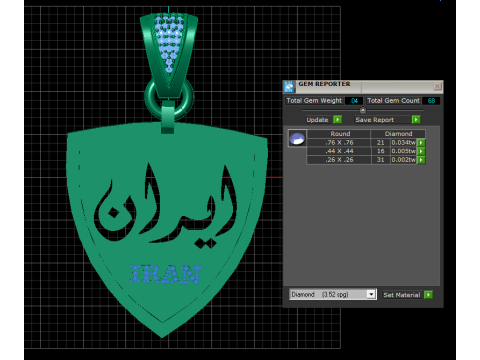The height and width of the screenshot is (360, 480).
Task: Click the green Update arrow button
Action: [338, 119]
